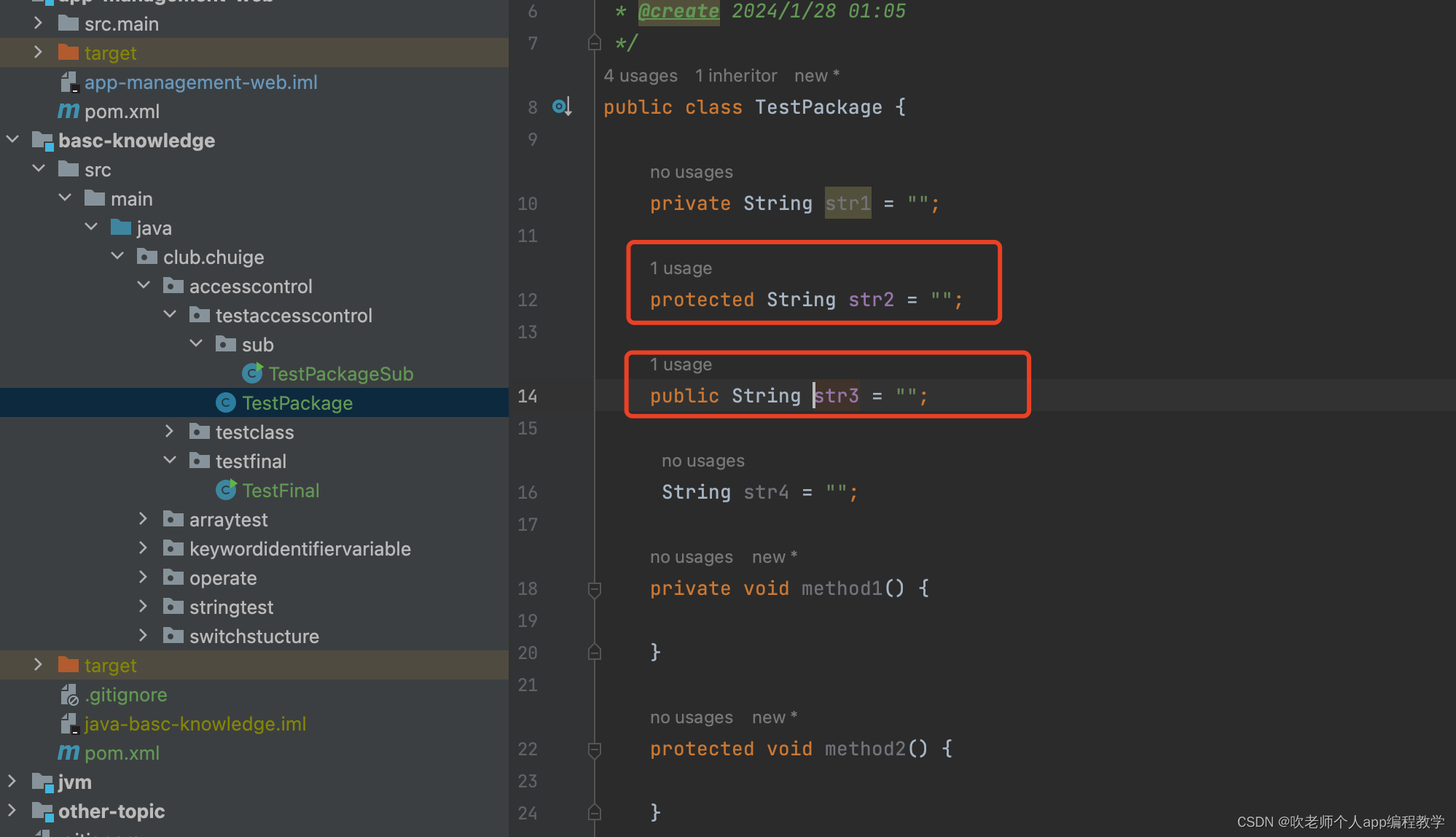Viewport: 1456px width, 837px height.
Task: Fold method2 using the gutter arrow
Action: tap(594, 749)
